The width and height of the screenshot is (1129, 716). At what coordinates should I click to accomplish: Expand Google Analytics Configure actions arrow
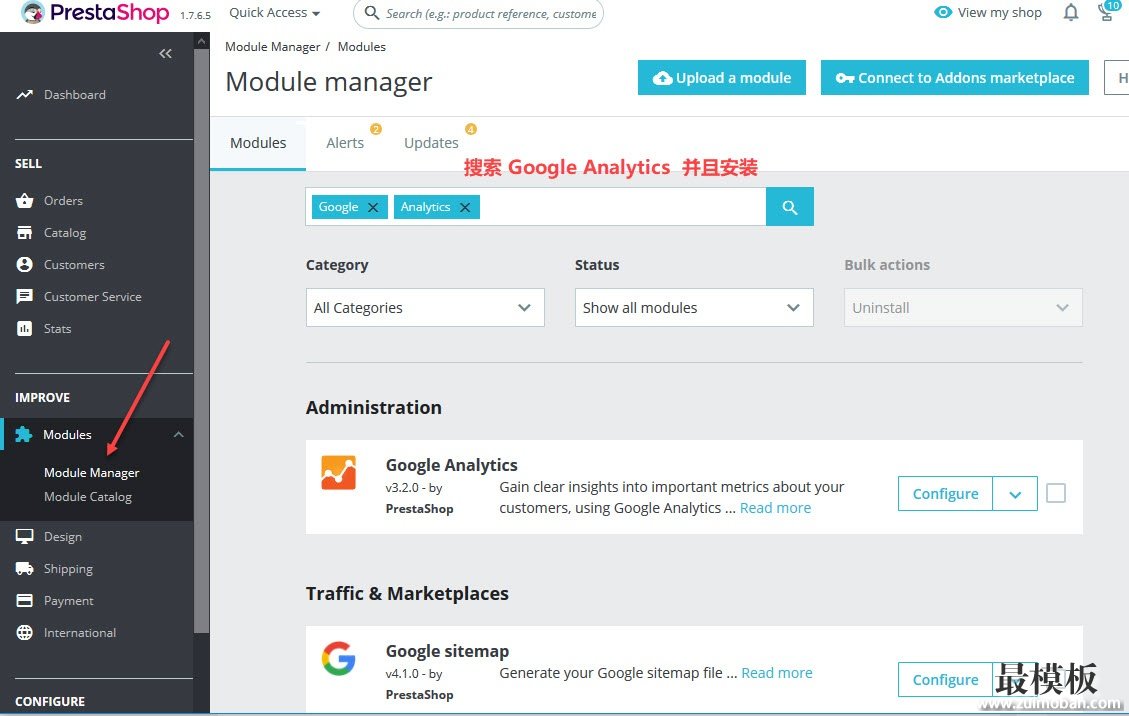coord(1015,494)
